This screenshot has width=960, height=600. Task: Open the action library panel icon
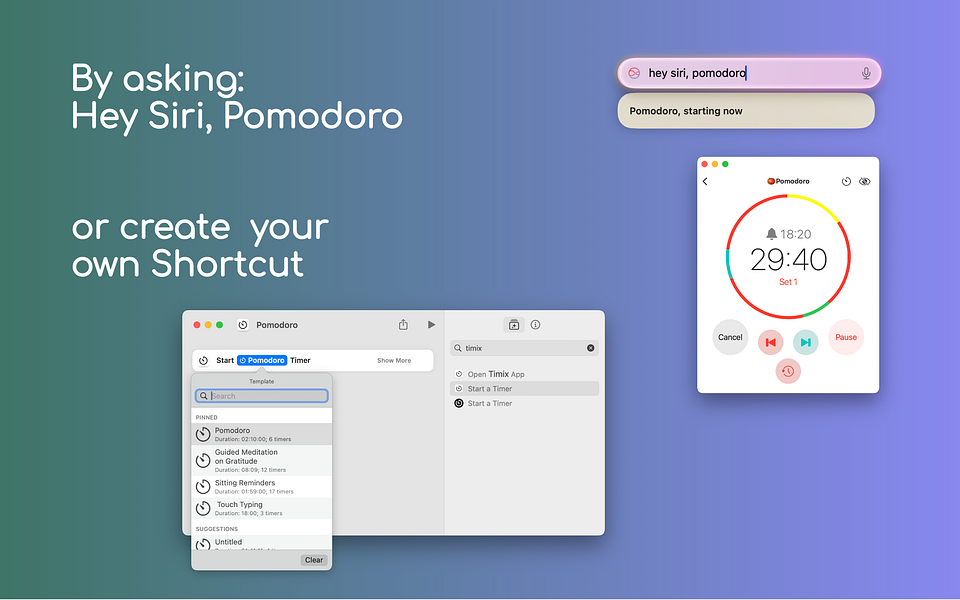[514, 324]
